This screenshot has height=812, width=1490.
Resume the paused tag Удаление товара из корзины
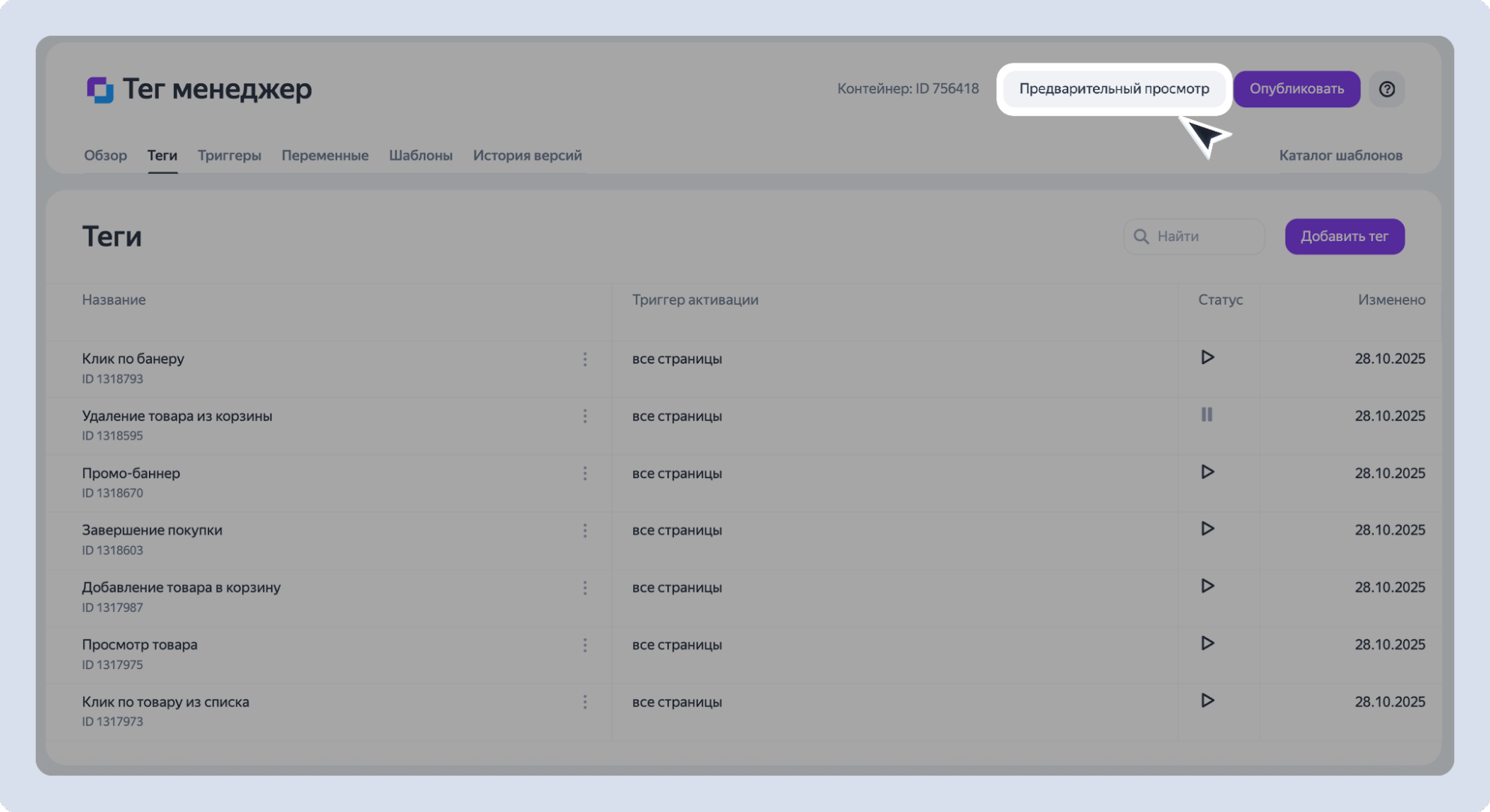[1207, 414]
